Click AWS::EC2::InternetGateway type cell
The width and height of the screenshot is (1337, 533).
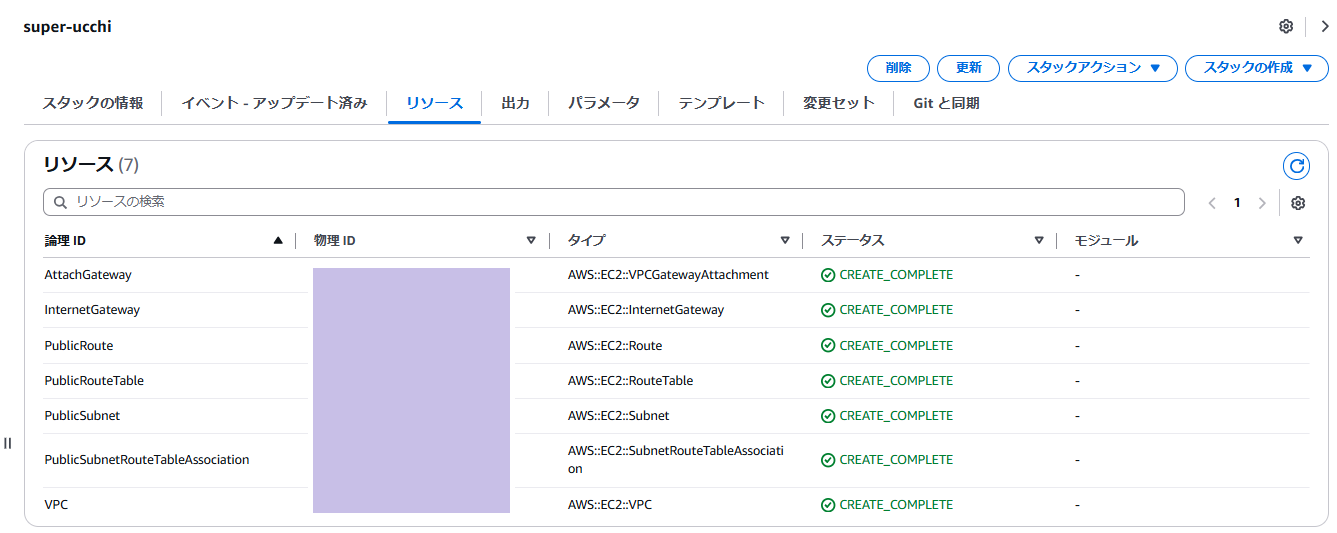coord(646,310)
